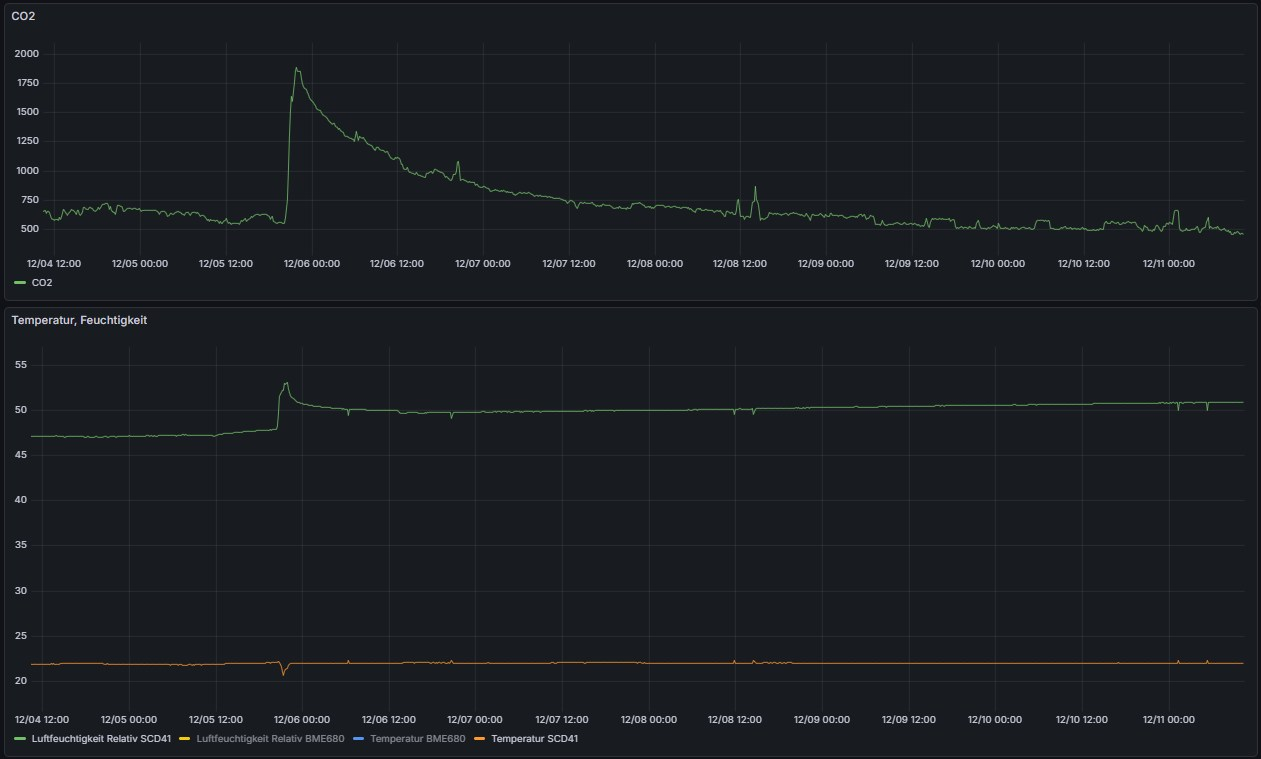
Task: Show the Temperatur BME680 series
Action: point(417,739)
